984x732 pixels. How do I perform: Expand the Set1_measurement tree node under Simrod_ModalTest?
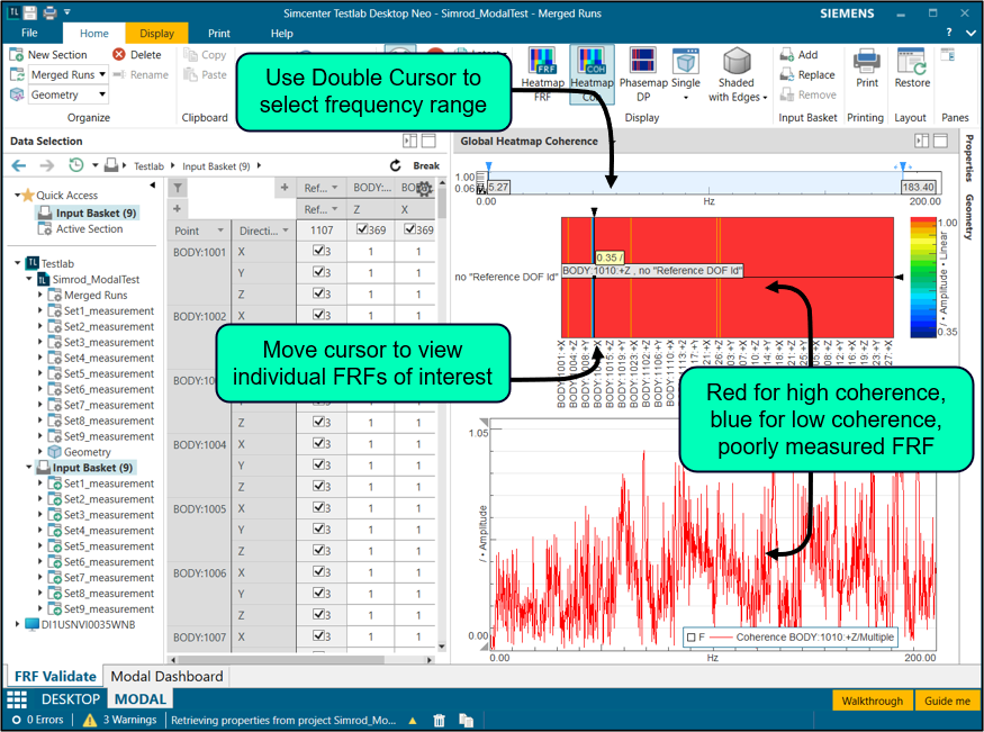(41, 311)
